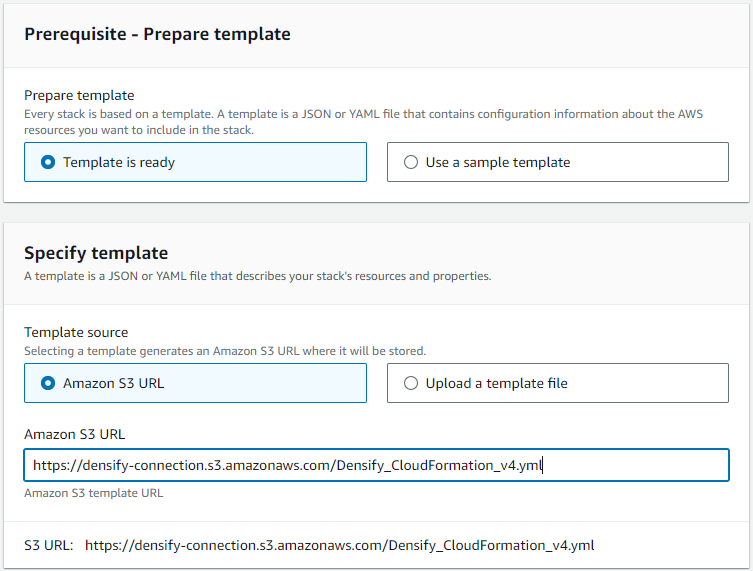Click the "Prerequisite - Prepare template" heading
Screen dimensions: 753x571
[157, 34]
